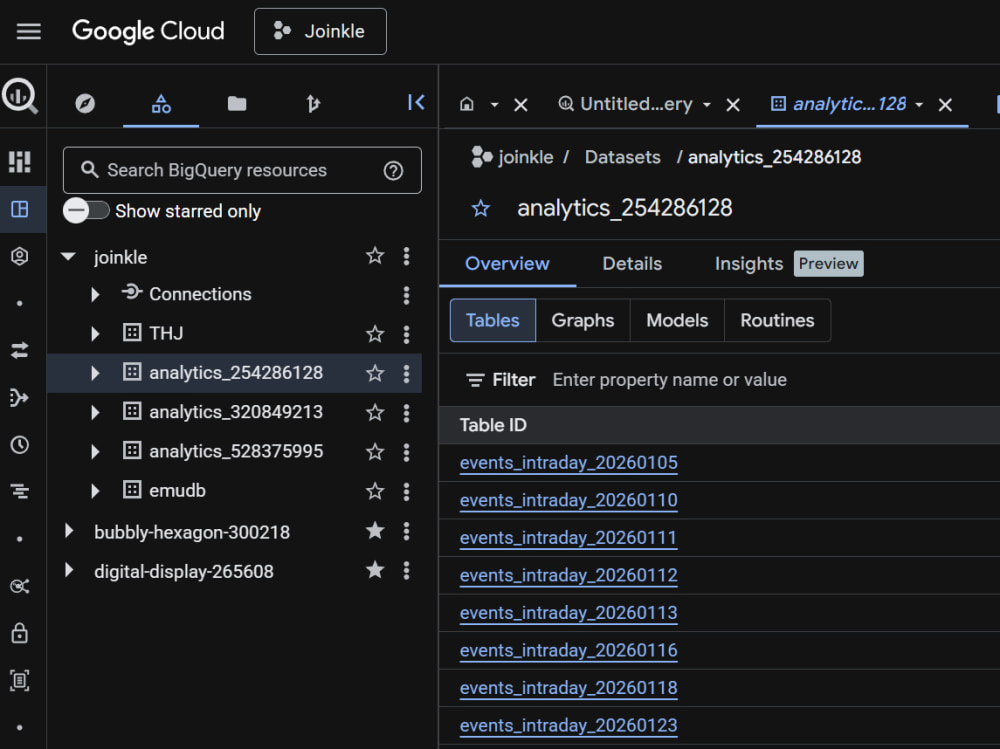The image size is (1000, 749).
Task: Open the help icon in the search box
Action: pyautogui.click(x=393, y=170)
